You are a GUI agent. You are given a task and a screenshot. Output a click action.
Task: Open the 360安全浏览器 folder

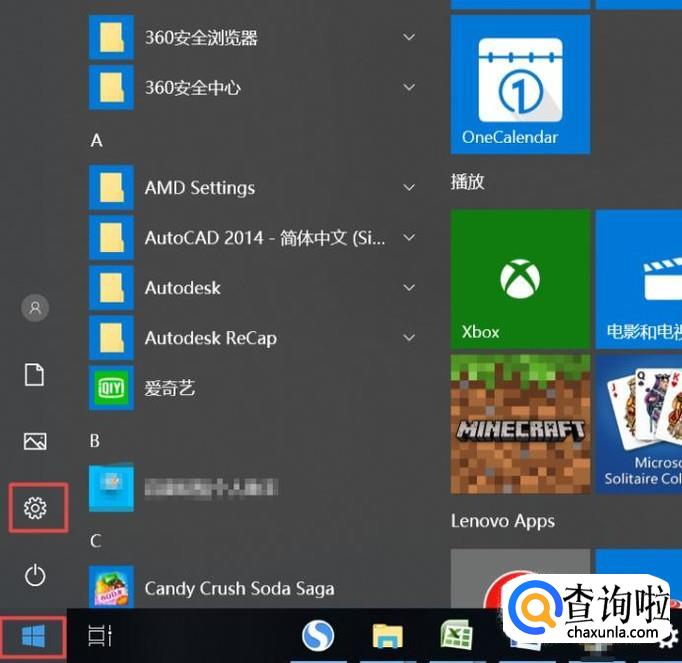(x=254, y=37)
